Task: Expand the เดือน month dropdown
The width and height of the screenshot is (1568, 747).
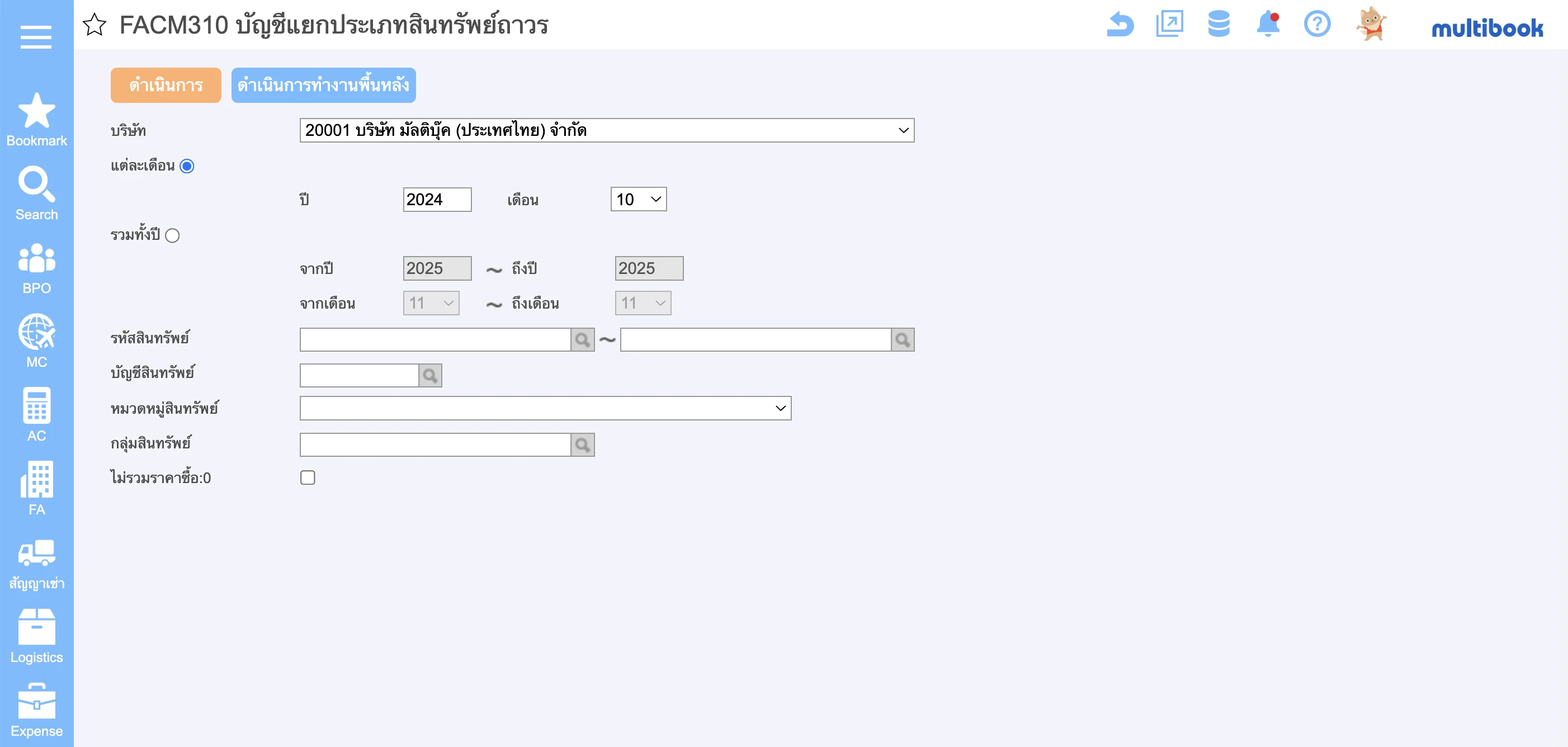Action: tap(638, 200)
